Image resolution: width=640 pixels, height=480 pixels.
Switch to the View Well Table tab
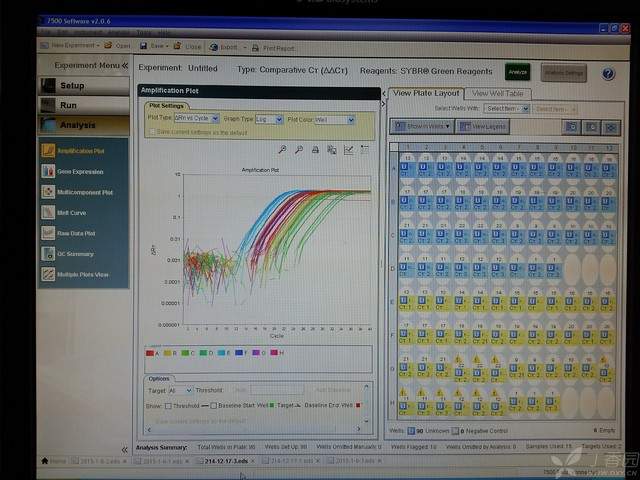coord(498,93)
